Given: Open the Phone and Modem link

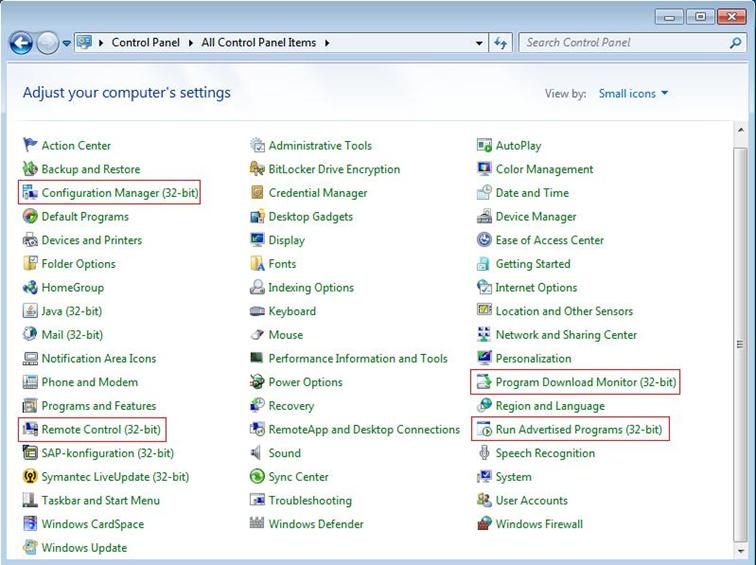Looking at the screenshot, I should tap(90, 382).
